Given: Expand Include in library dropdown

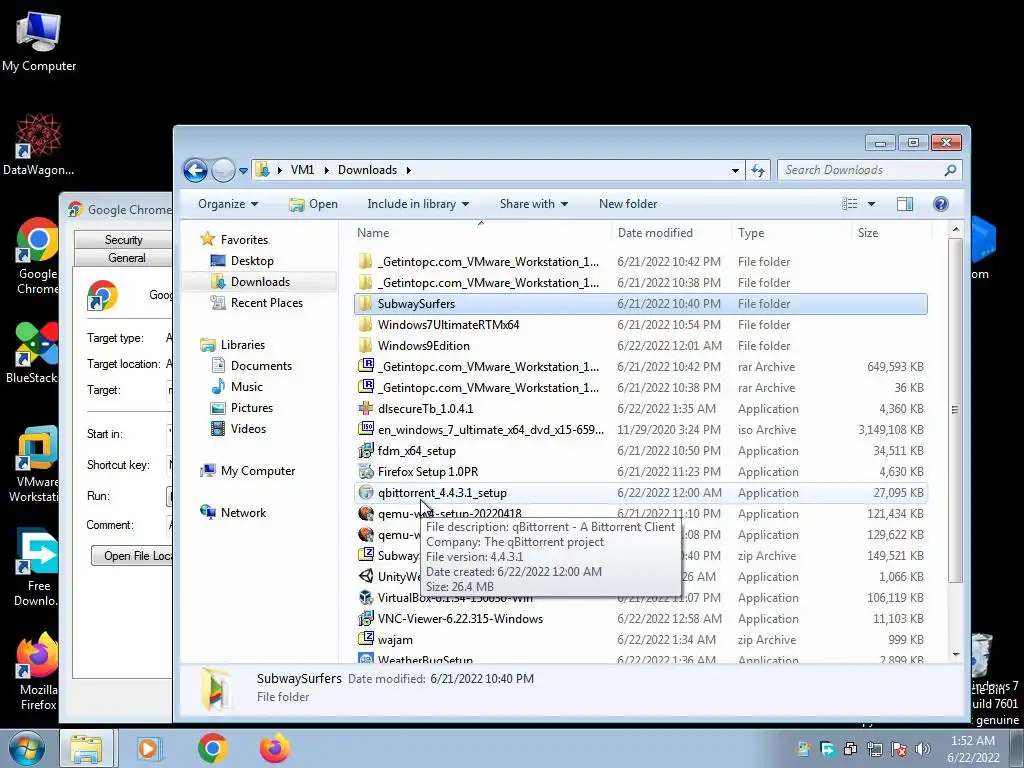Looking at the screenshot, I should pos(418,204).
